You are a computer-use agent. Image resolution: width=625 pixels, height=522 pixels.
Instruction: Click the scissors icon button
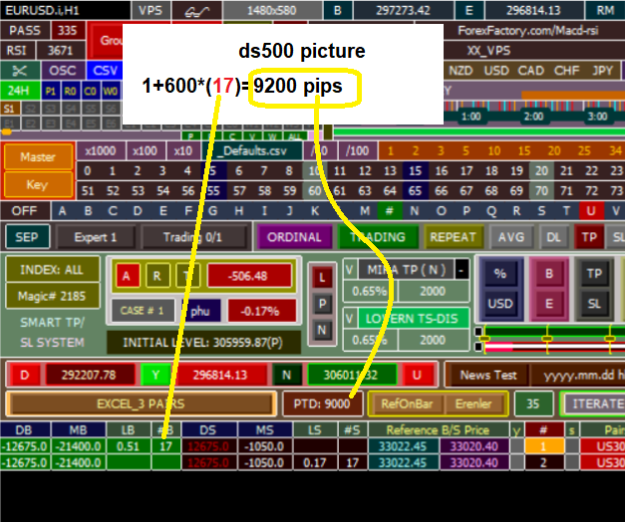20,71
